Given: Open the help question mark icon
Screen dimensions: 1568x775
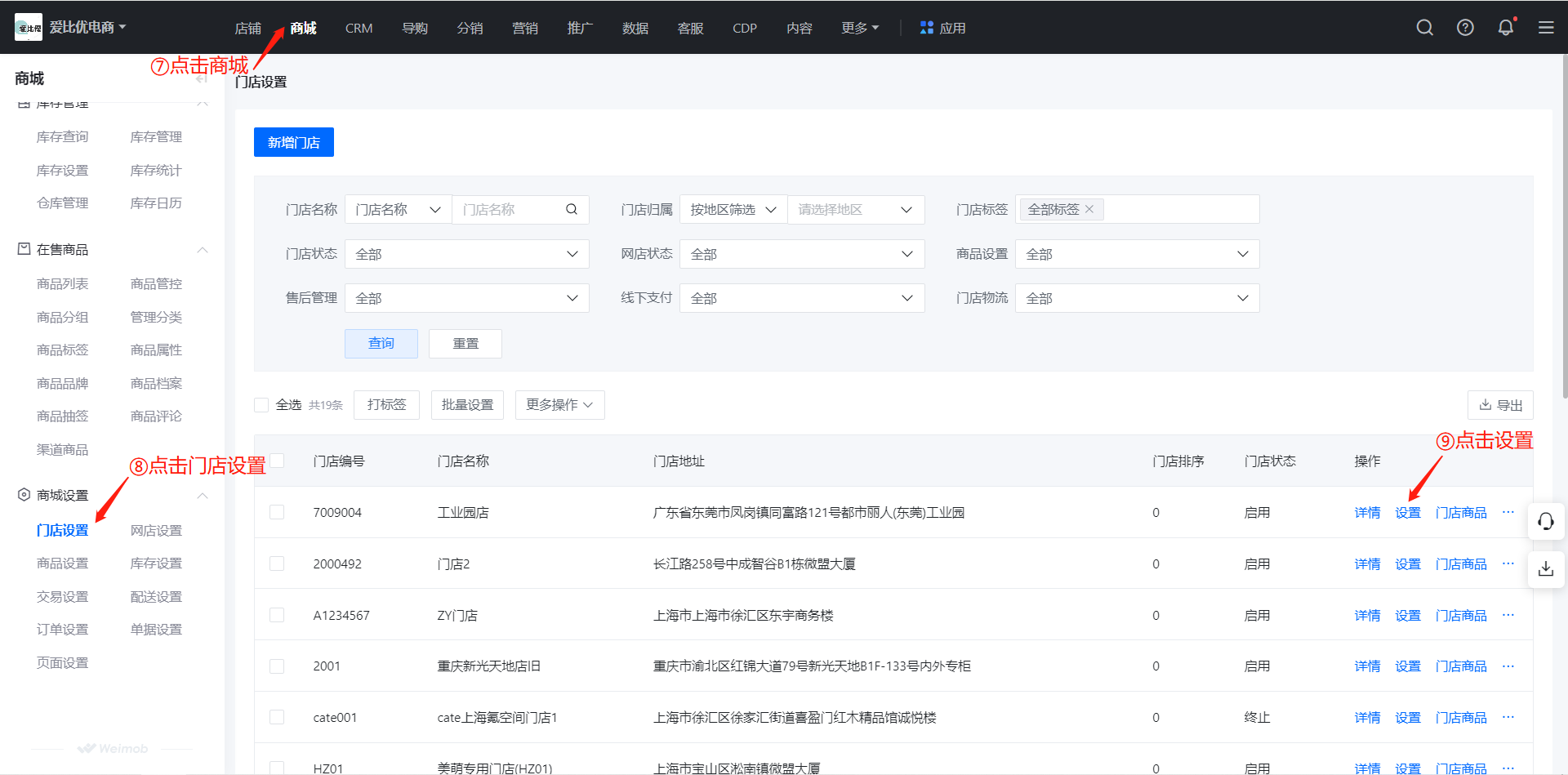Looking at the screenshot, I should pyautogui.click(x=1465, y=28).
